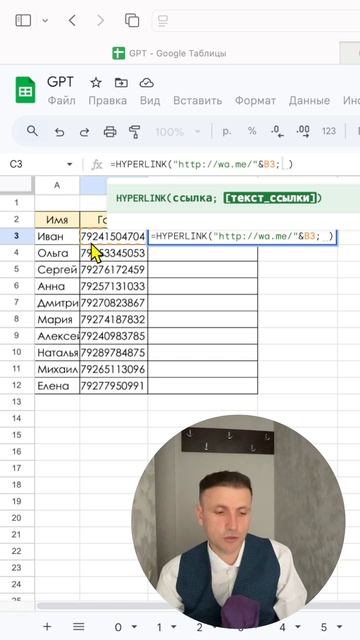
Task: Open the Файл menu
Action: click(x=61, y=100)
